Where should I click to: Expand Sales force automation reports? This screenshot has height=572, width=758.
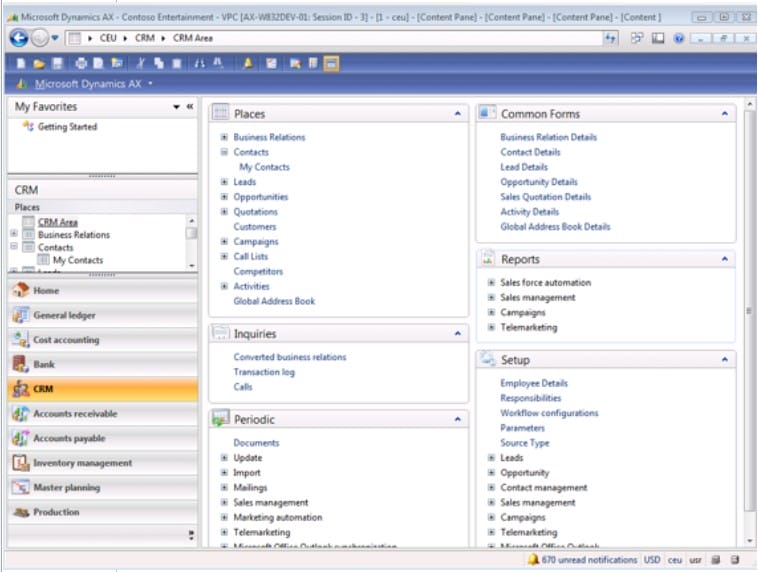click(491, 282)
